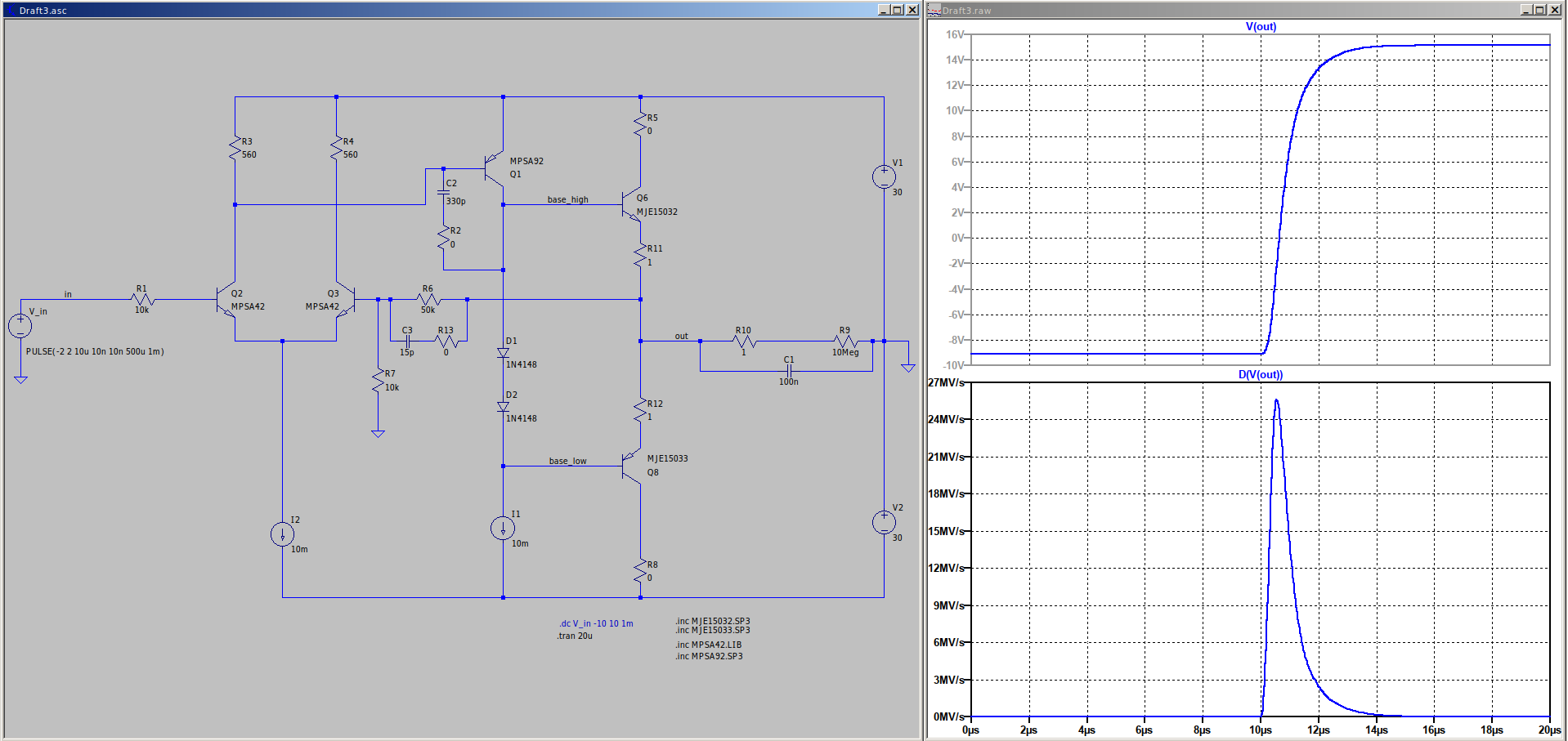This screenshot has width=1568, height=741.
Task: Select the Q6 MJE15032 transistor symbol
Action: coord(631,204)
